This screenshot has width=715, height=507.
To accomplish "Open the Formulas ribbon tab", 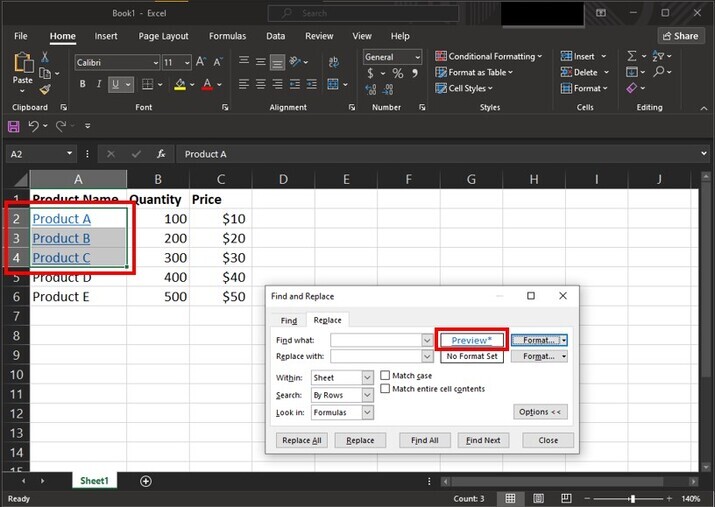I will (x=227, y=36).
